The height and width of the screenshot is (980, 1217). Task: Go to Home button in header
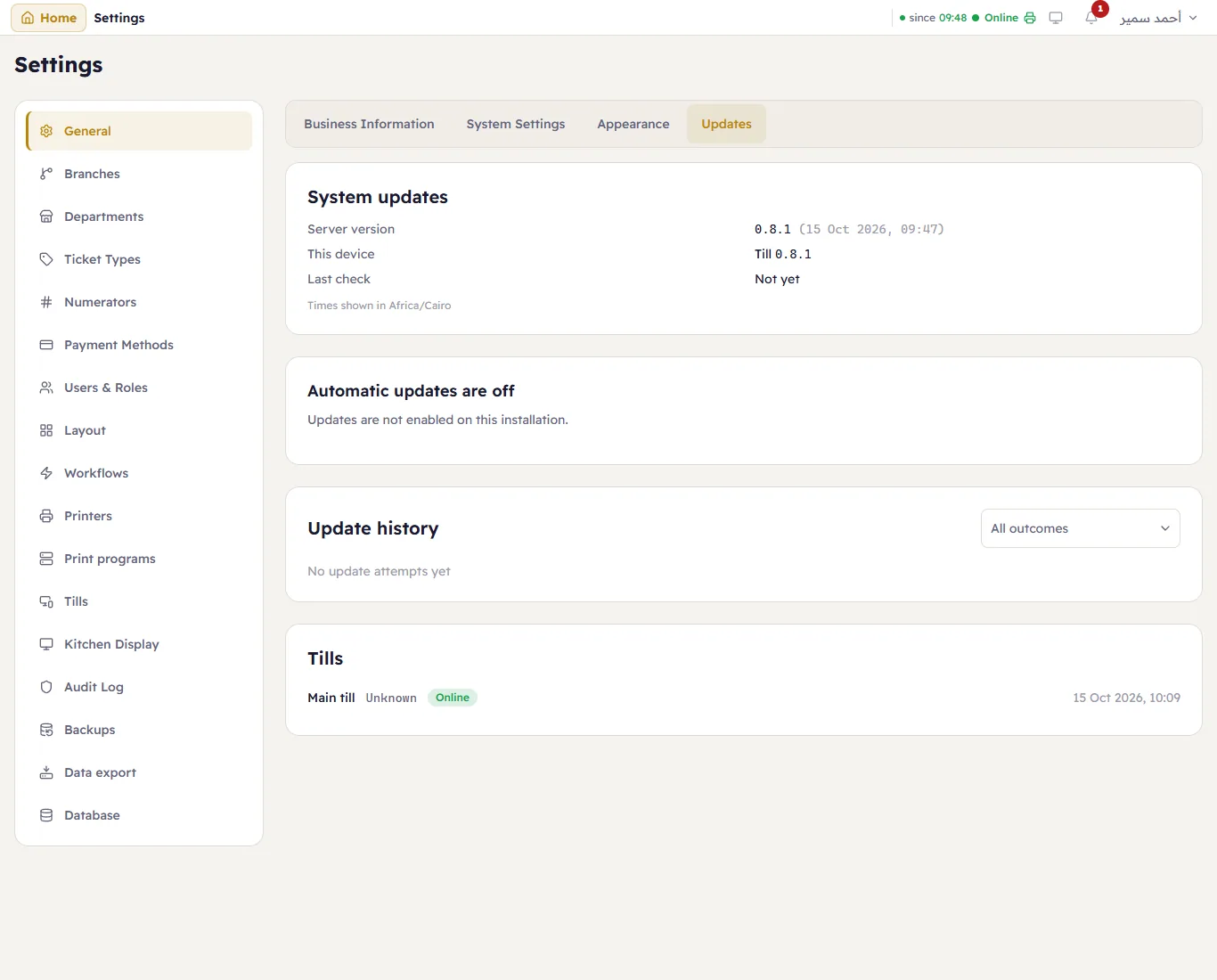click(x=49, y=18)
